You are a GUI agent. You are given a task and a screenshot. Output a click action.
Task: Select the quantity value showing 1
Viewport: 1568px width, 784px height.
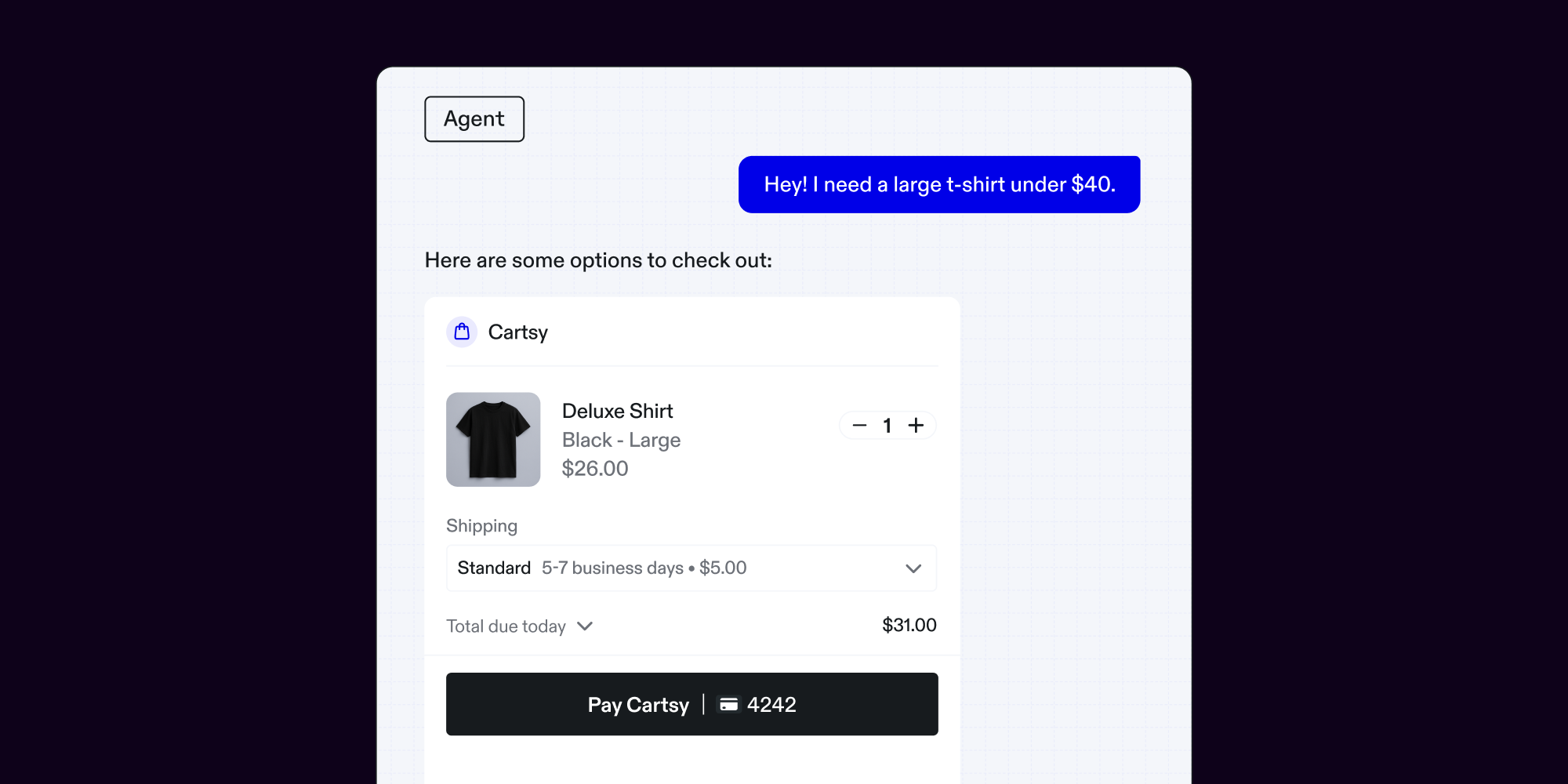pyautogui.click(x=887, y=425)
